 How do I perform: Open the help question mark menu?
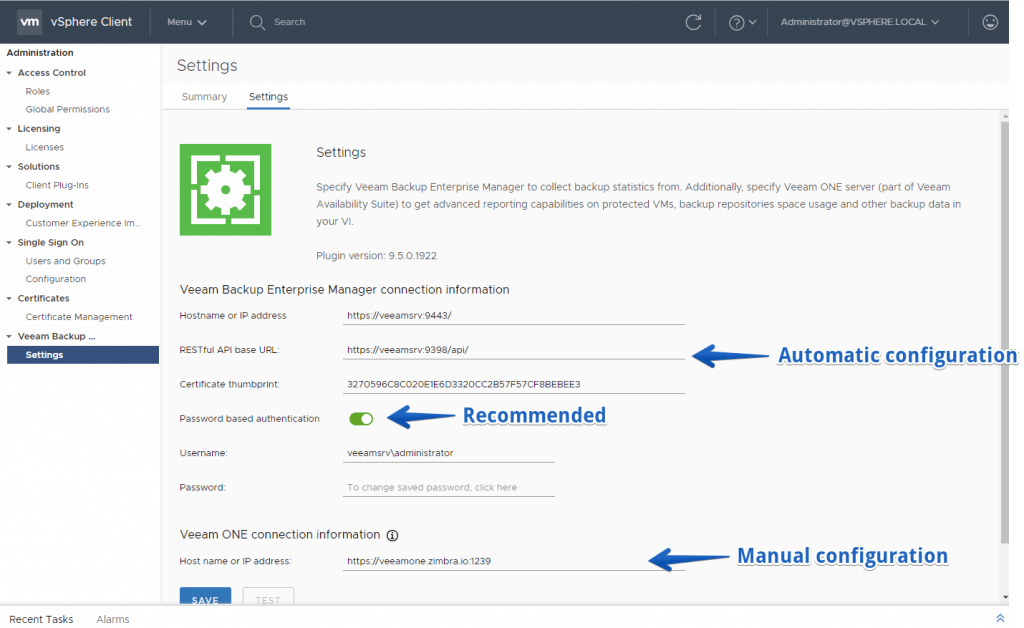pos(742,22)
